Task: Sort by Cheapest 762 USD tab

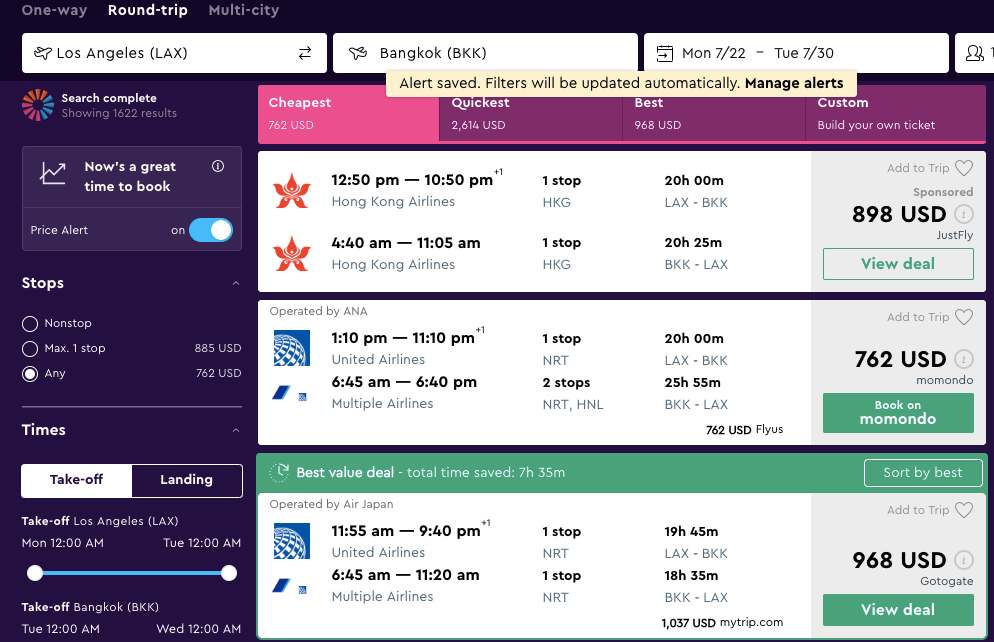Action: coord(349,113)
